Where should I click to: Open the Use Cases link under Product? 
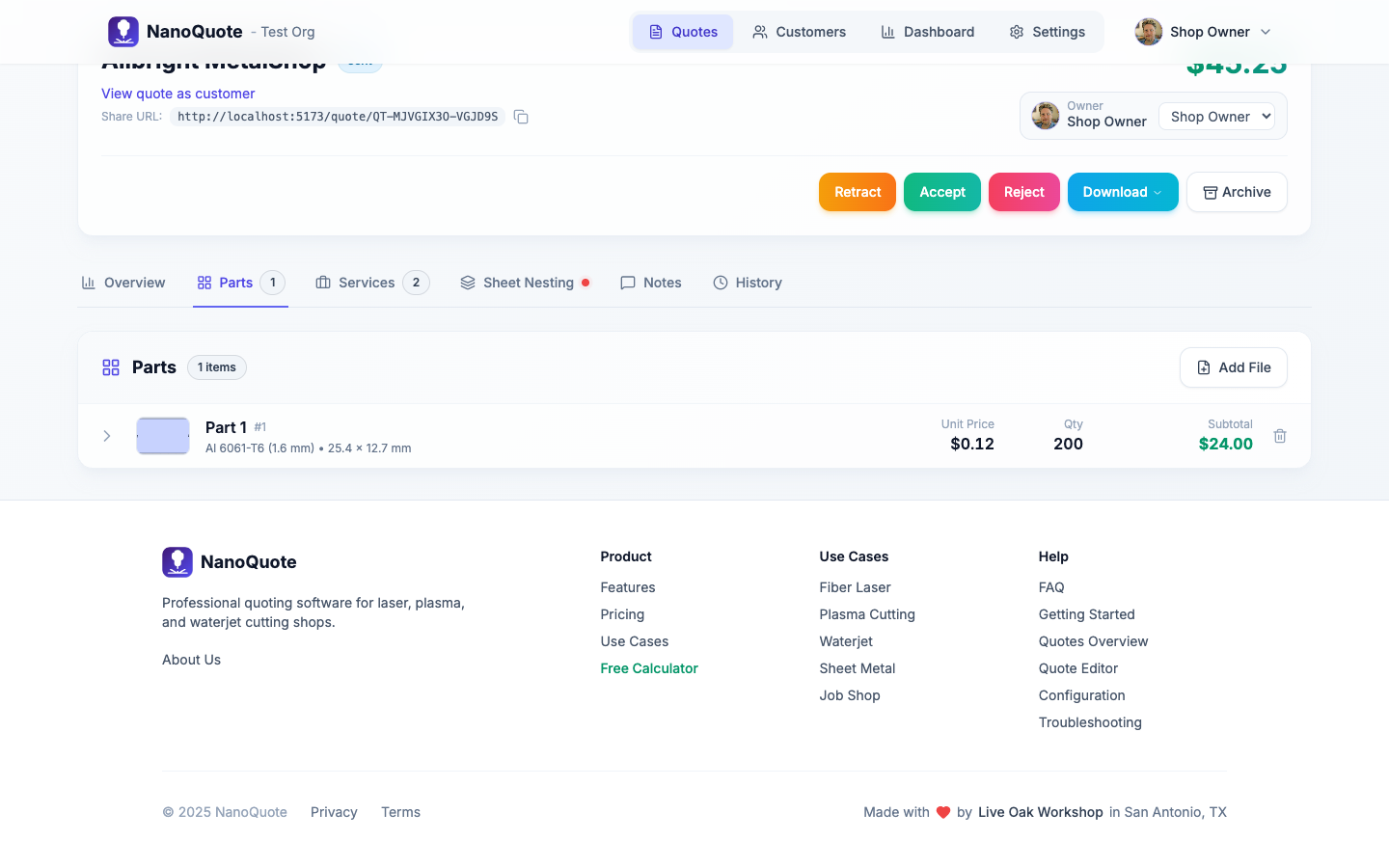[x=635, y=641]
